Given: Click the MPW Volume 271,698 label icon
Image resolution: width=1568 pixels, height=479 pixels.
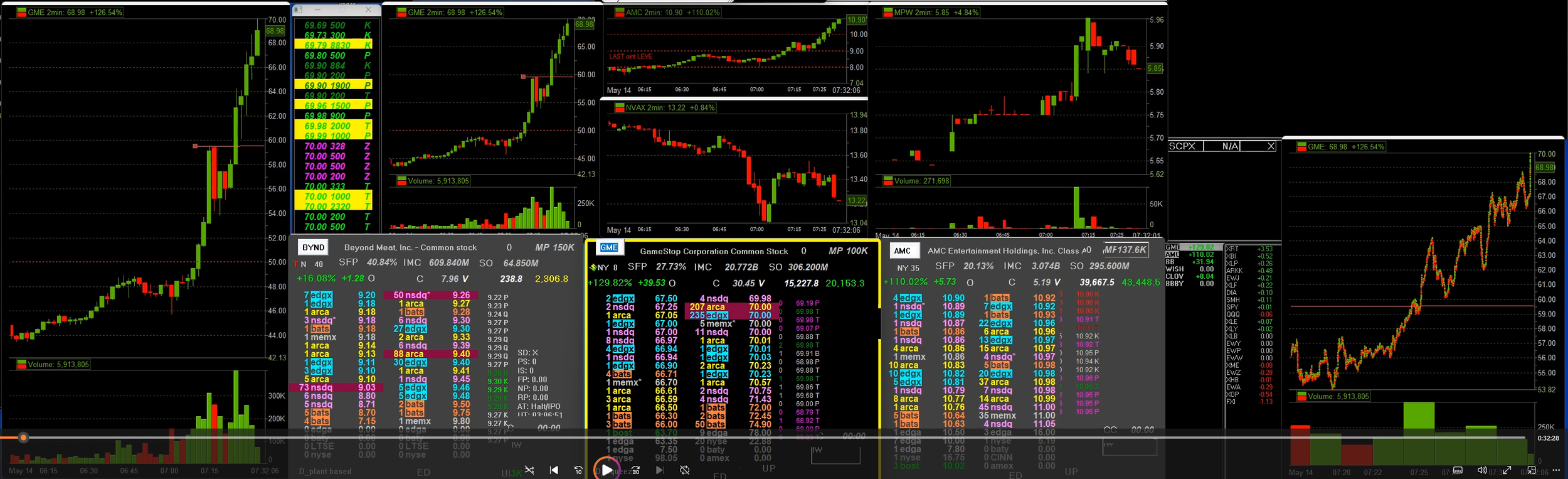Looking at the screenshot, I should tap(888, 181).
